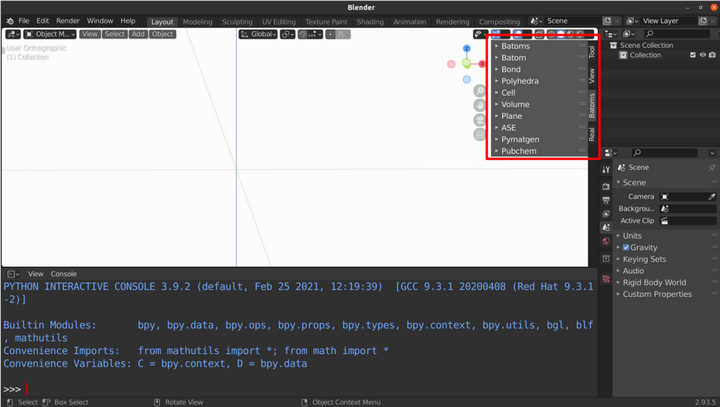
Task: Toggle the Gravity checkbox
Action: click(x=626, y=247)
